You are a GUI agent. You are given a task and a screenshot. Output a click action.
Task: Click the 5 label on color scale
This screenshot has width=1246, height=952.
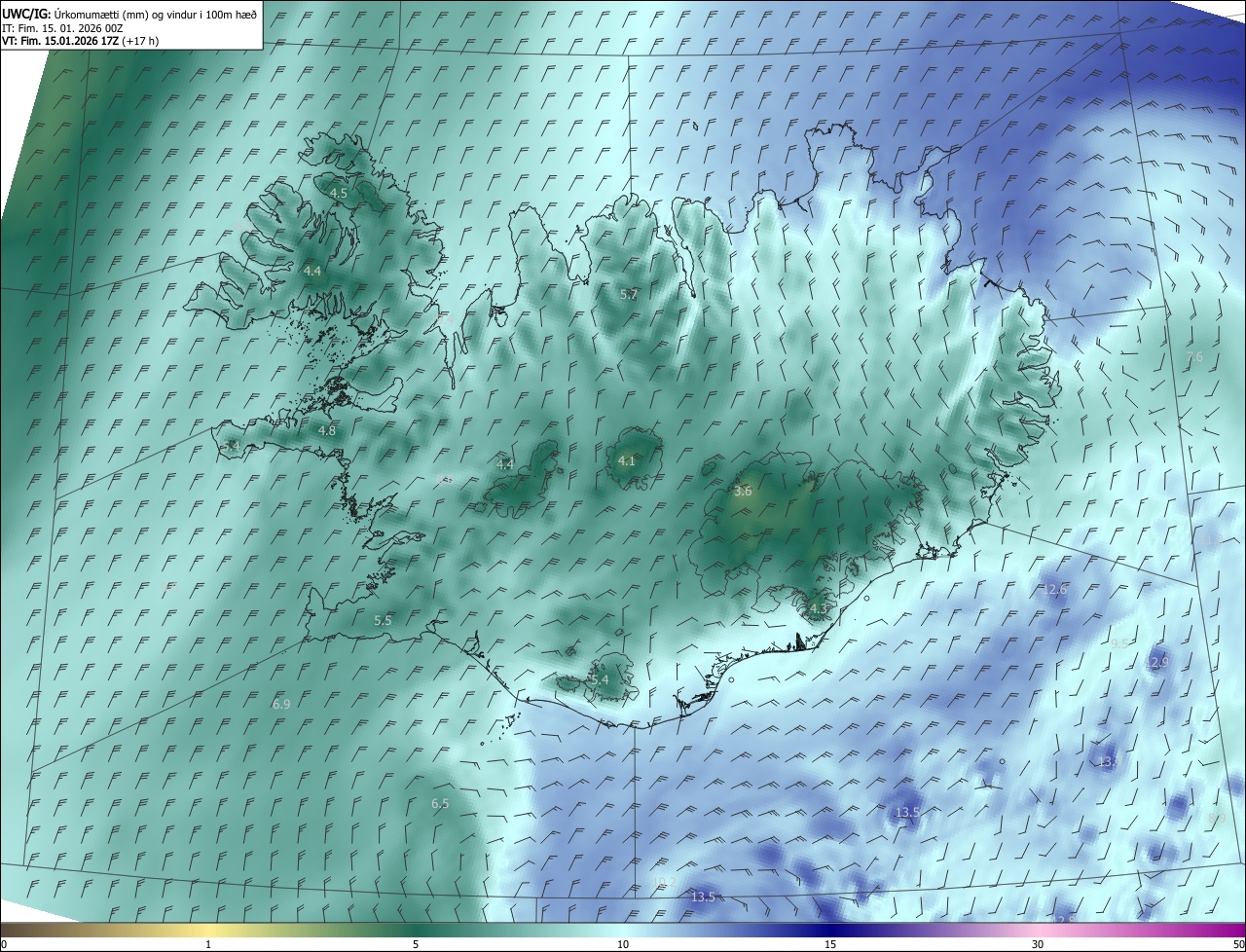[x=416, y=945]
